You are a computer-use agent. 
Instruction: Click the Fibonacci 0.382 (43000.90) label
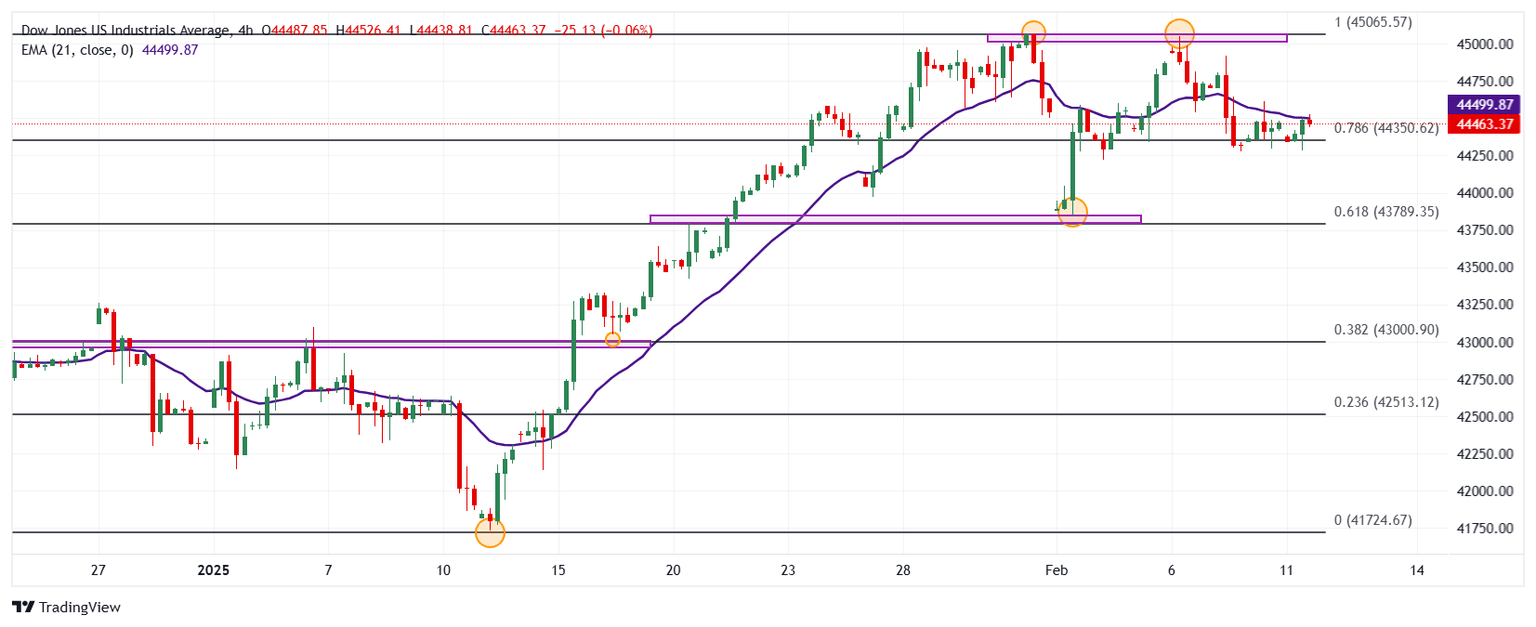pos(1386,330)
